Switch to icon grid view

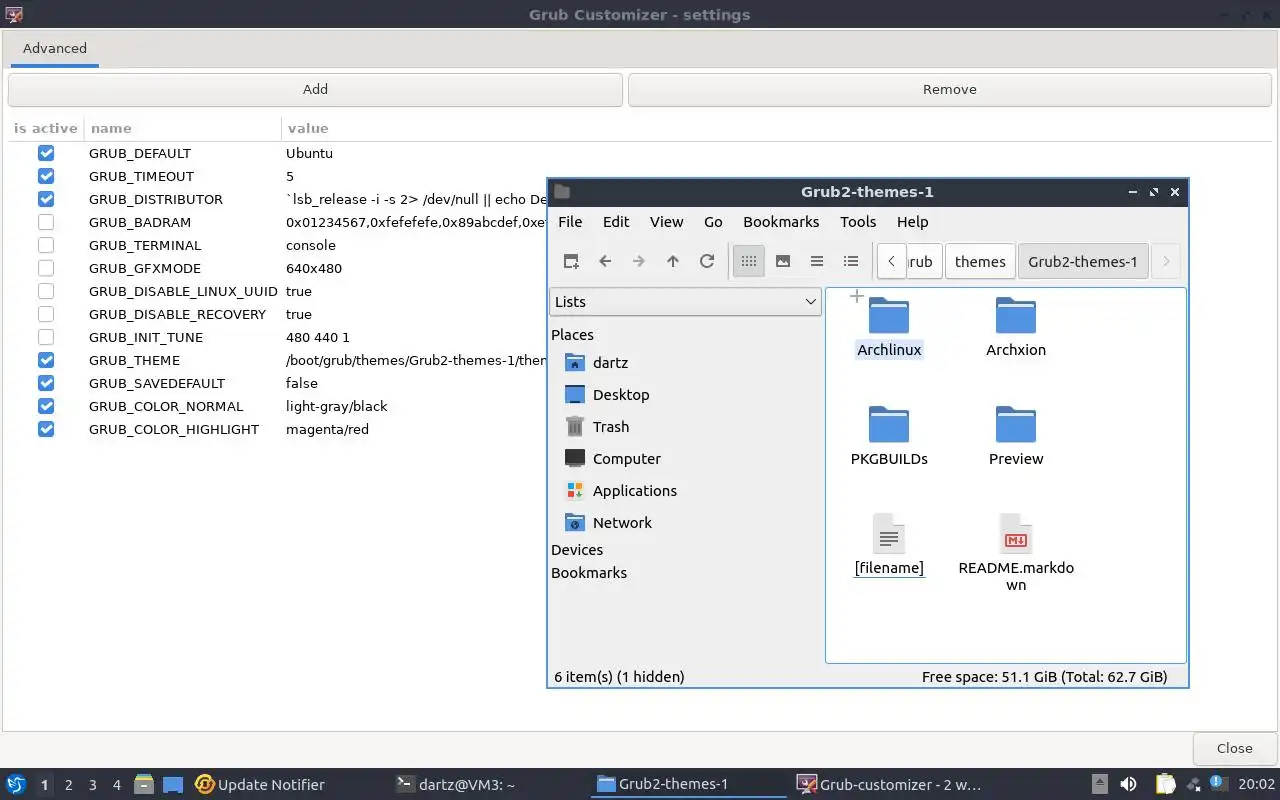(x=749, y=261)
